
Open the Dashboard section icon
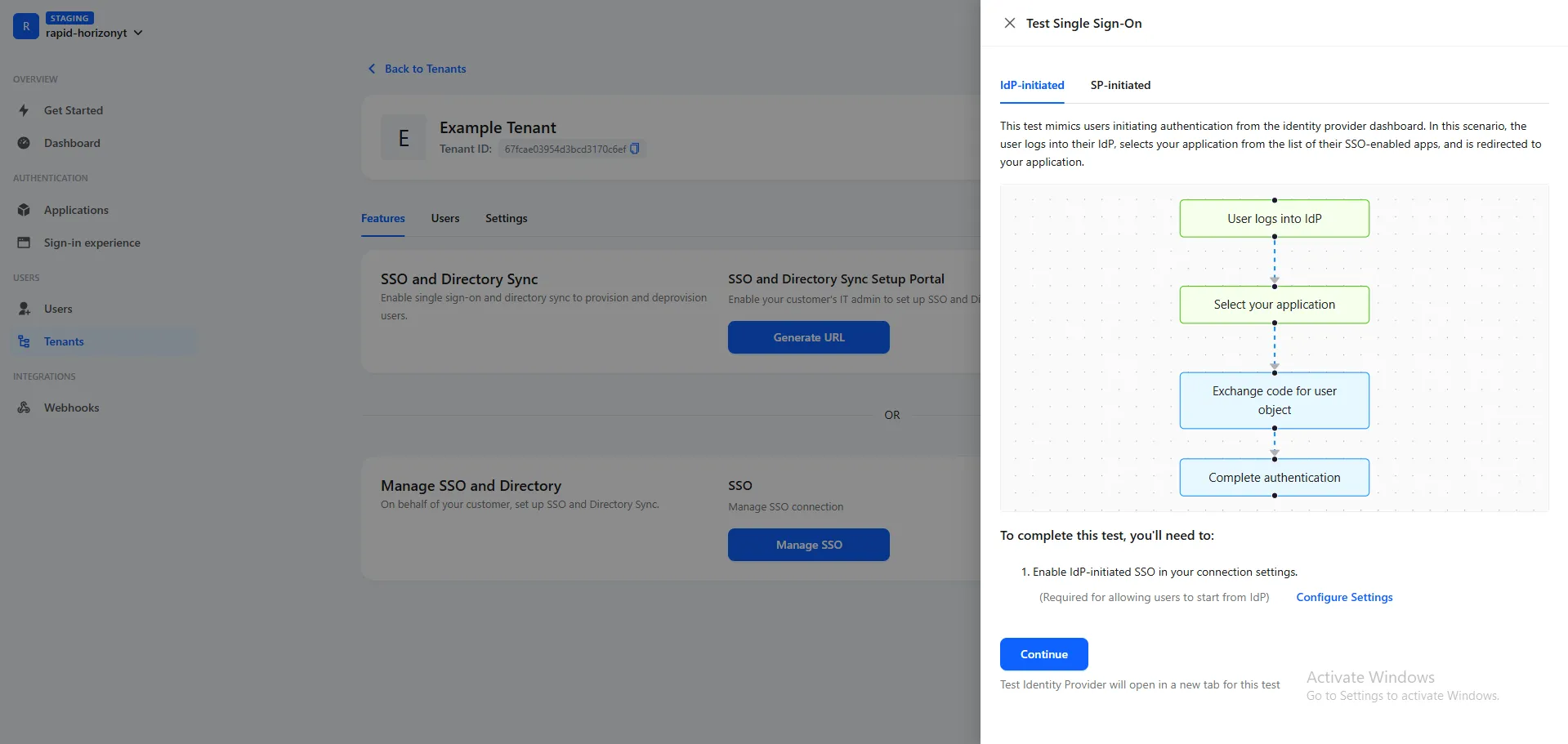pyautogui.click(x=24, y=143)
